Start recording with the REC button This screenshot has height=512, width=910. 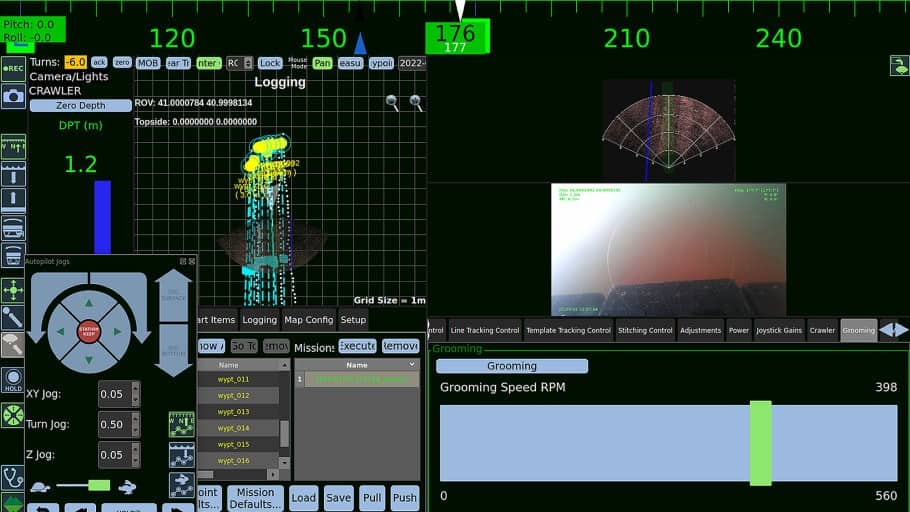(13, 68)
